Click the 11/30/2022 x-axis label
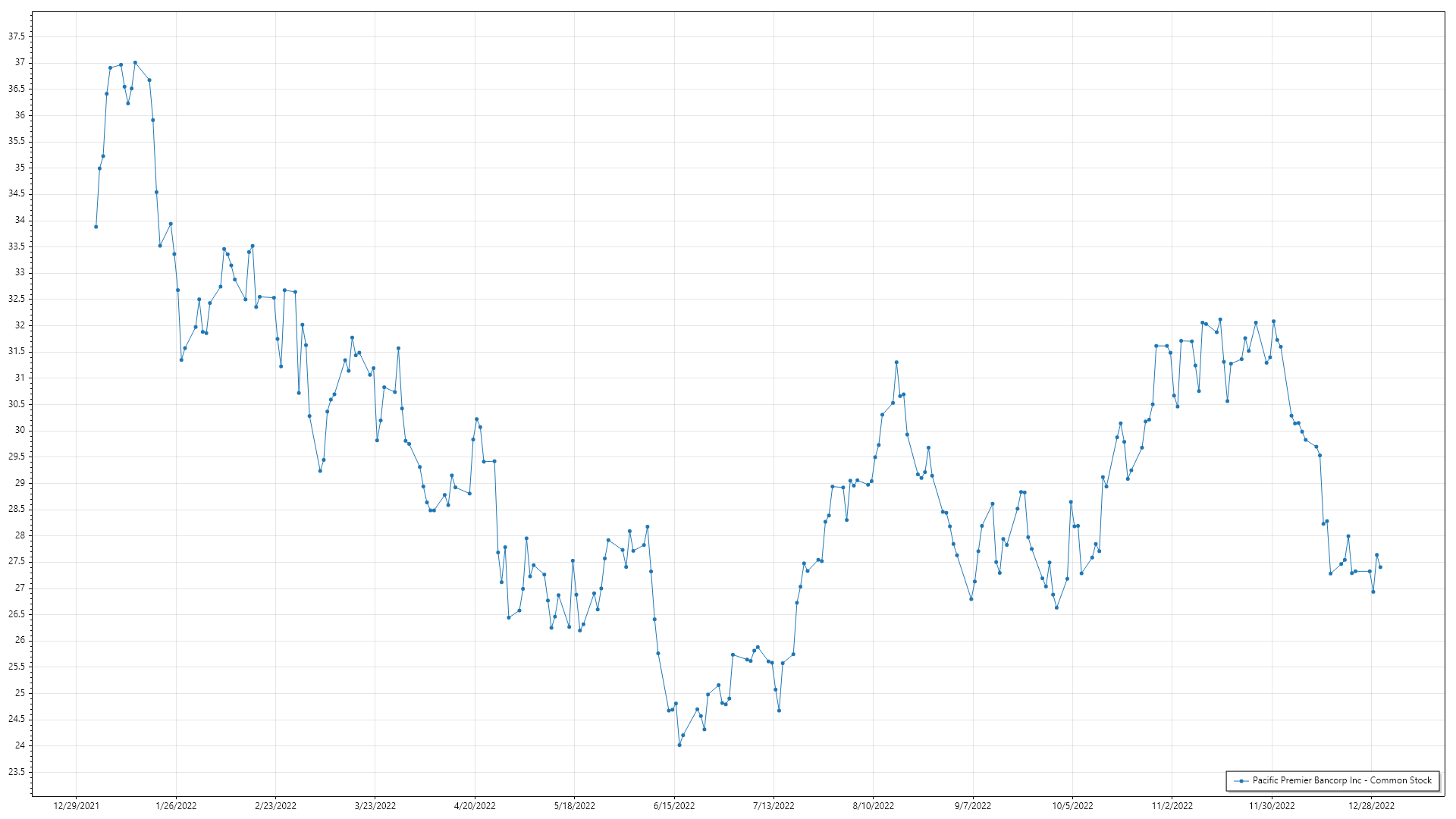The image size is (1456, 819). (1272, 805)
